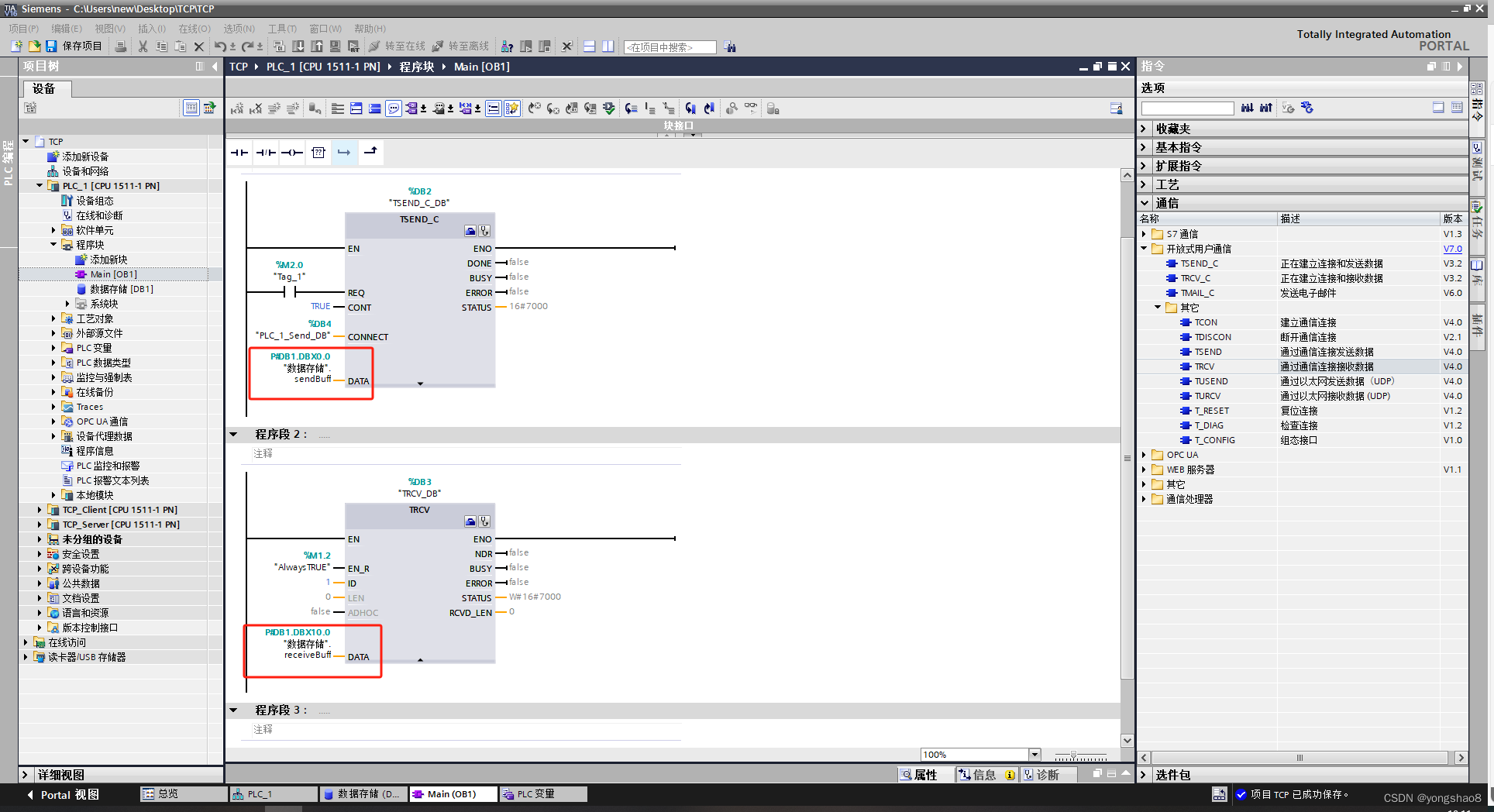The width and height of the screenshot is (1494, 812).
Task: Expand the 收藏夹 favorites section
Action: tap(1144, 129)
